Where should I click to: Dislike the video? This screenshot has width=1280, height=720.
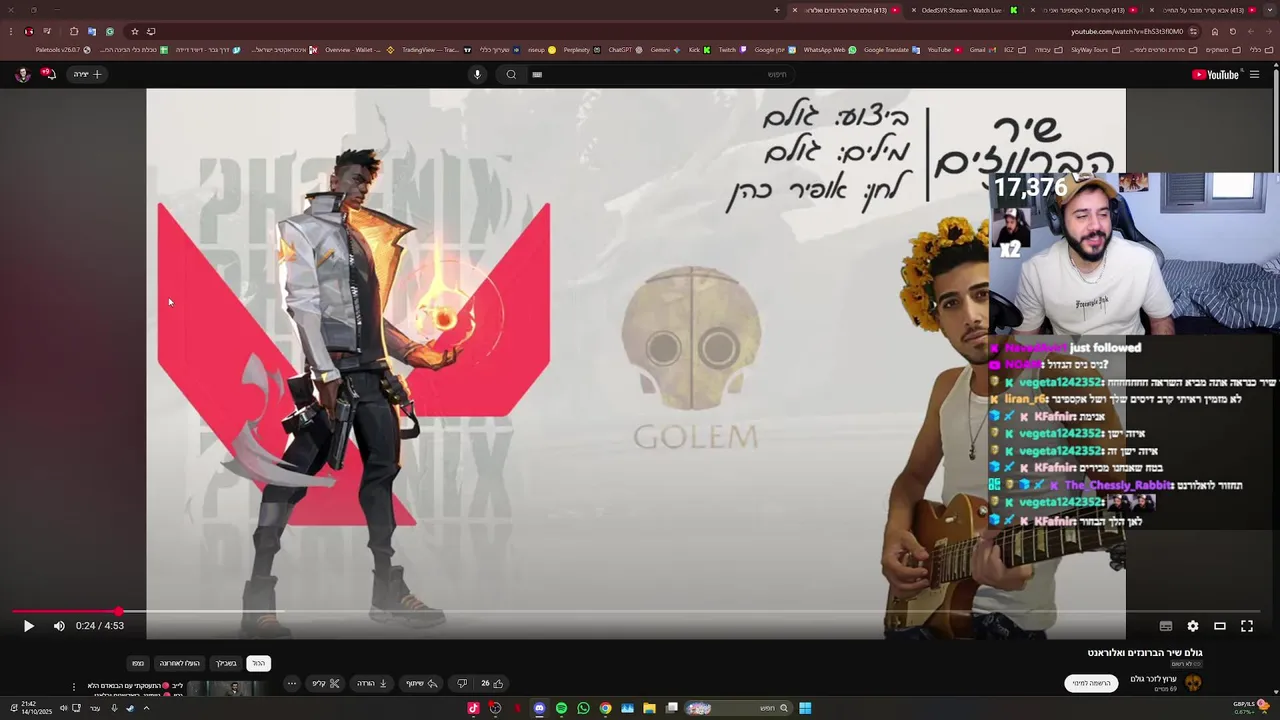click(x=462, y=684)
